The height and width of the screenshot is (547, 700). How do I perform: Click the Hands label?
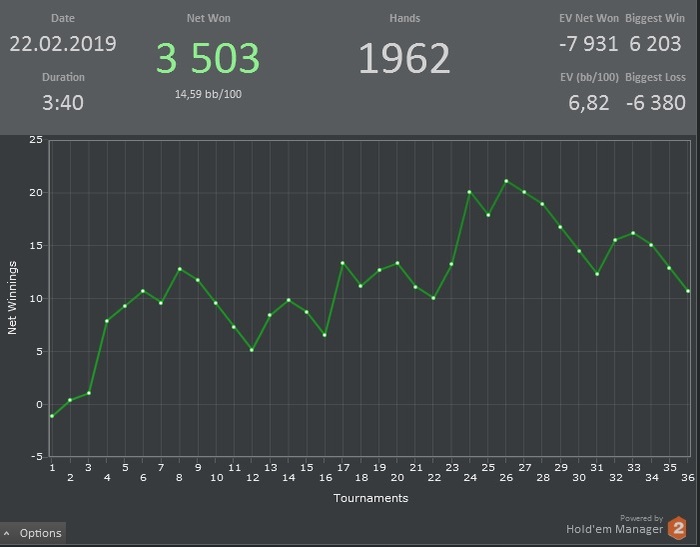click(404, 18)
